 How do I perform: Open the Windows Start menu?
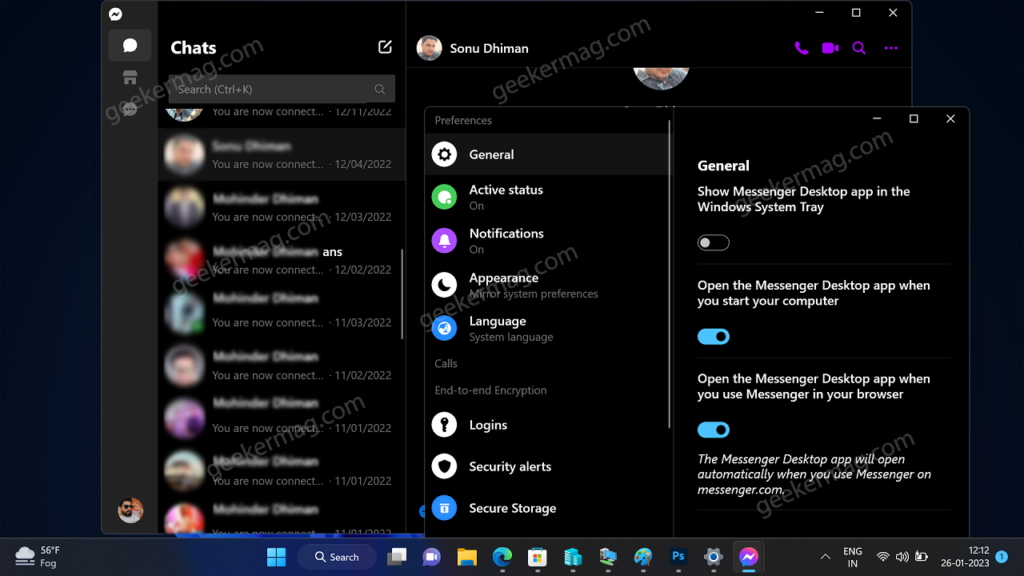276,557
